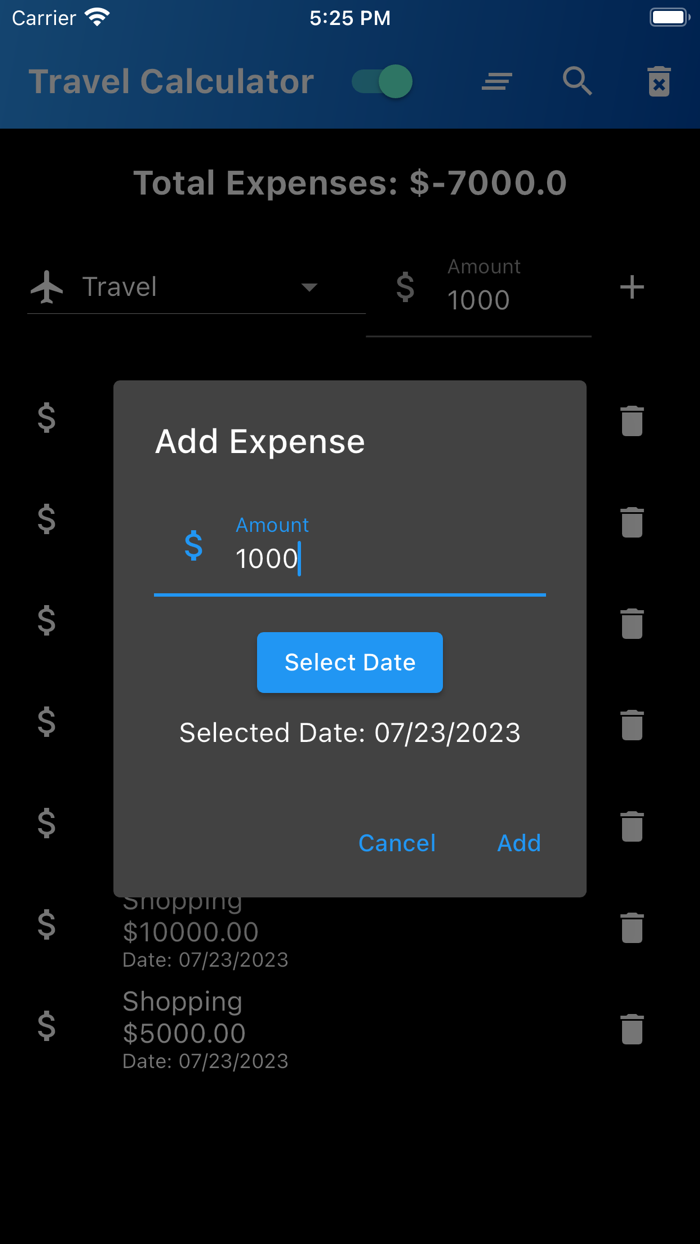Toggle the switch next to Travel Calculator title
The image size is (700, 1244).
379,82
